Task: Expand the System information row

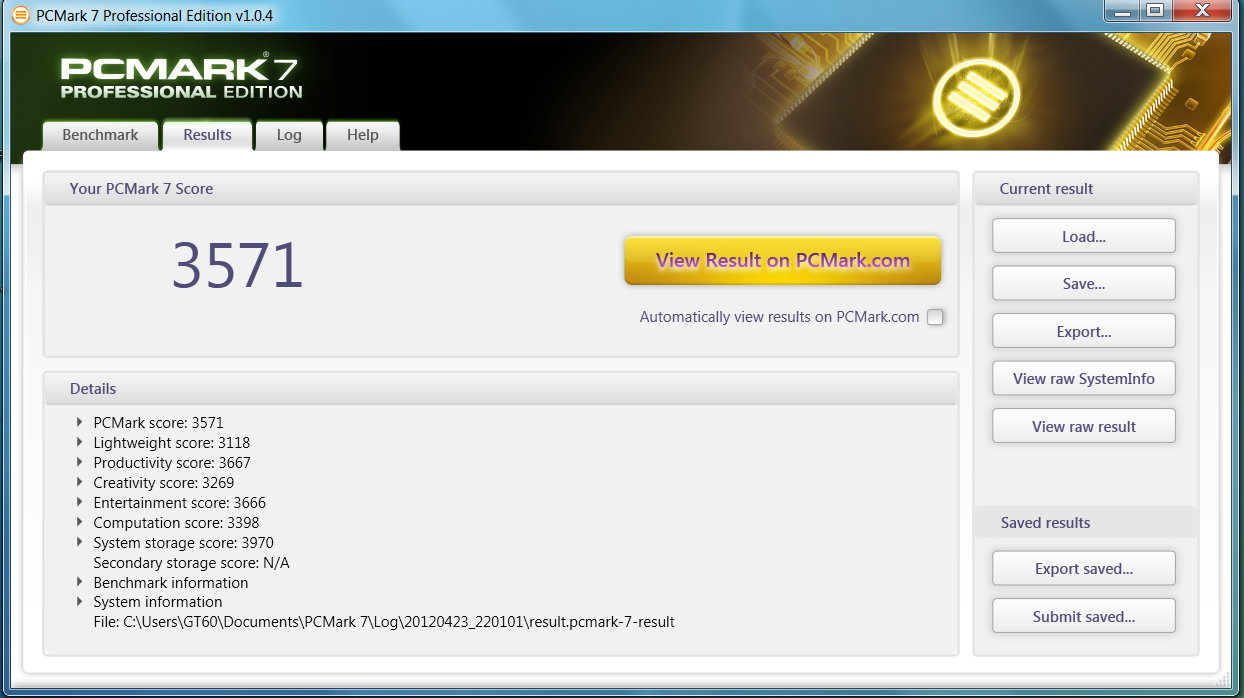Action: pyautogui.click(x=80, y=602)
